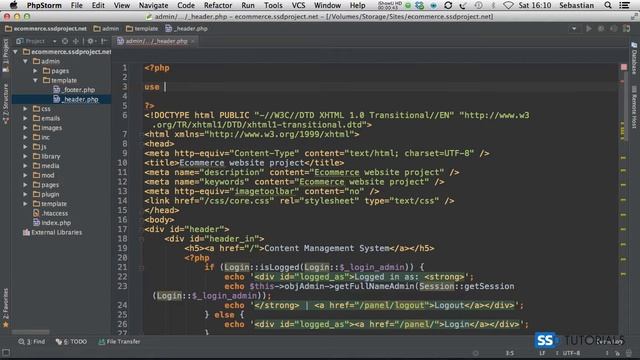Open the Database tool window on right edge
This screenshot has height=360, width=640.
(634, 58)
